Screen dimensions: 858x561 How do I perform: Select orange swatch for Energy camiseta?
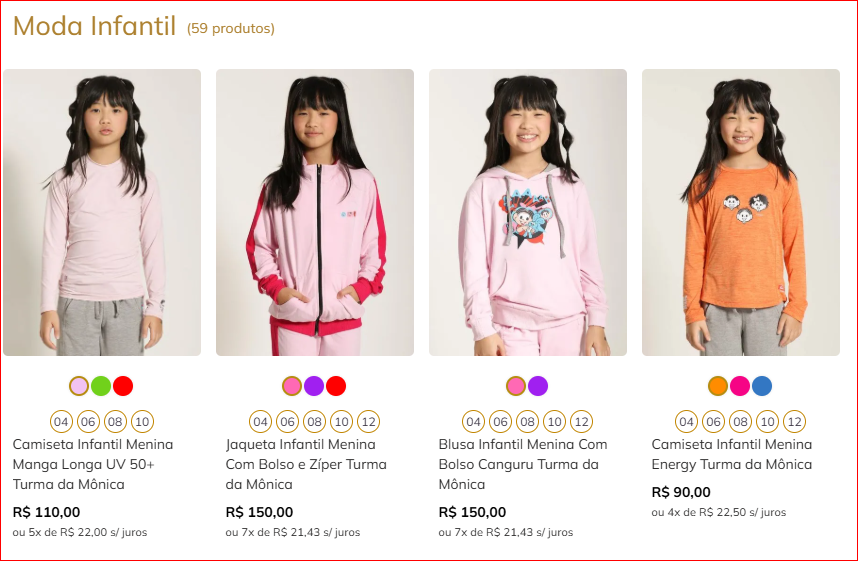718,386
